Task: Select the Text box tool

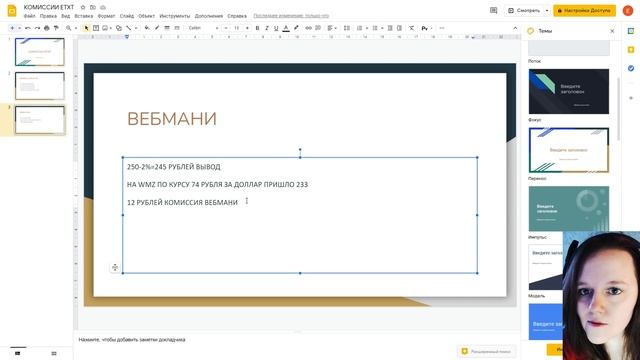Action: (96, 28)
